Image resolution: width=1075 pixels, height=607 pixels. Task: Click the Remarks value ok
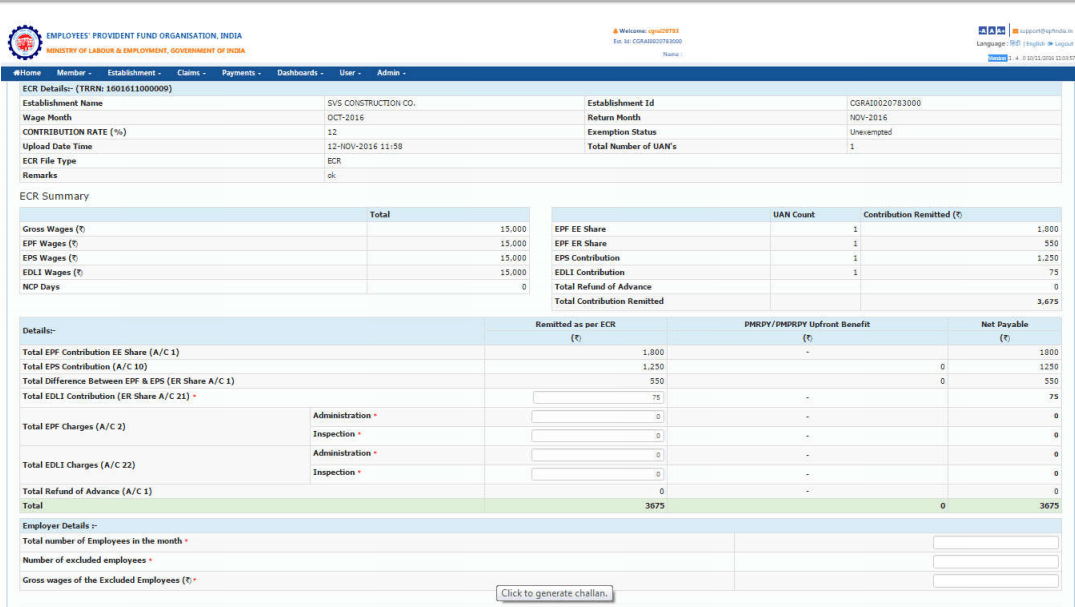(x=332, y=175)
